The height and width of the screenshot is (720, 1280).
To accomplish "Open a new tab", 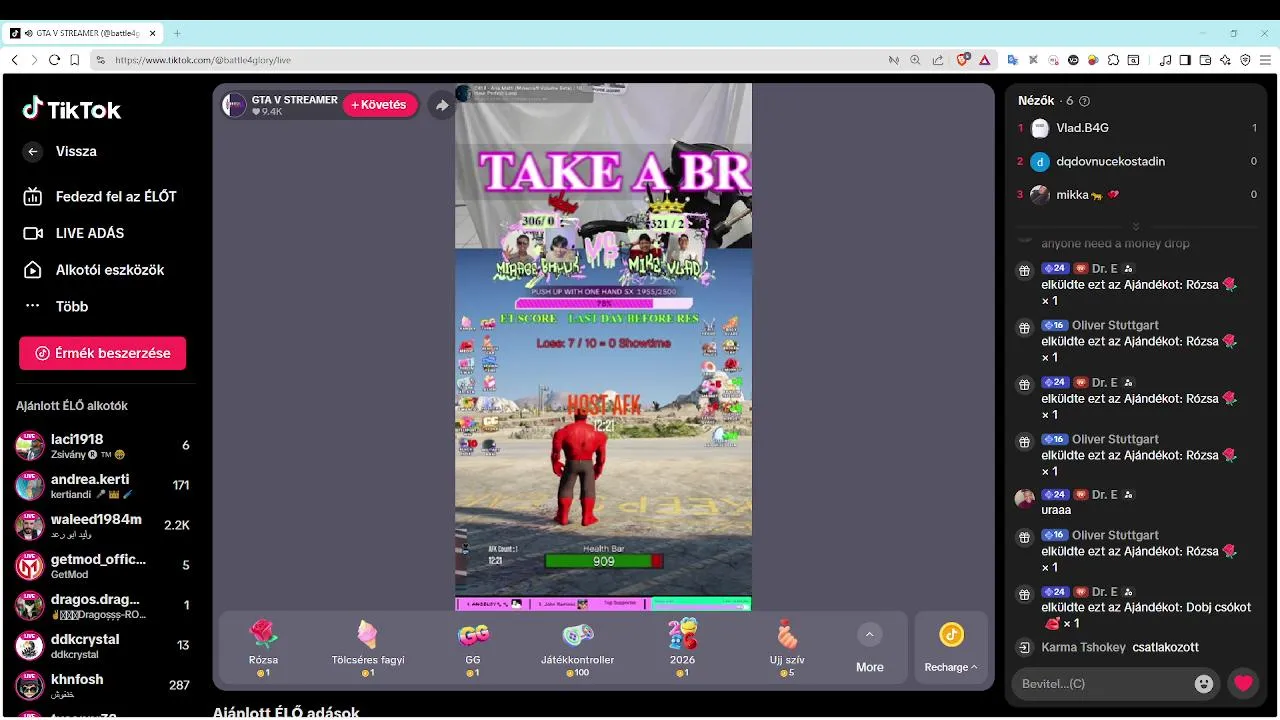I will (x=177, y=33).
